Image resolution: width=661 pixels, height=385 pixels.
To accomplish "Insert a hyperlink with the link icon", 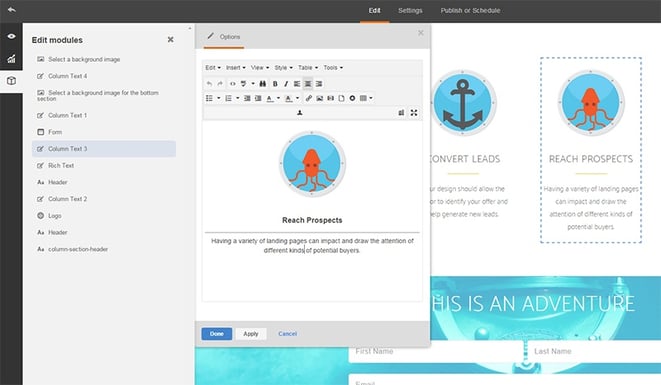I will [309, 98].
